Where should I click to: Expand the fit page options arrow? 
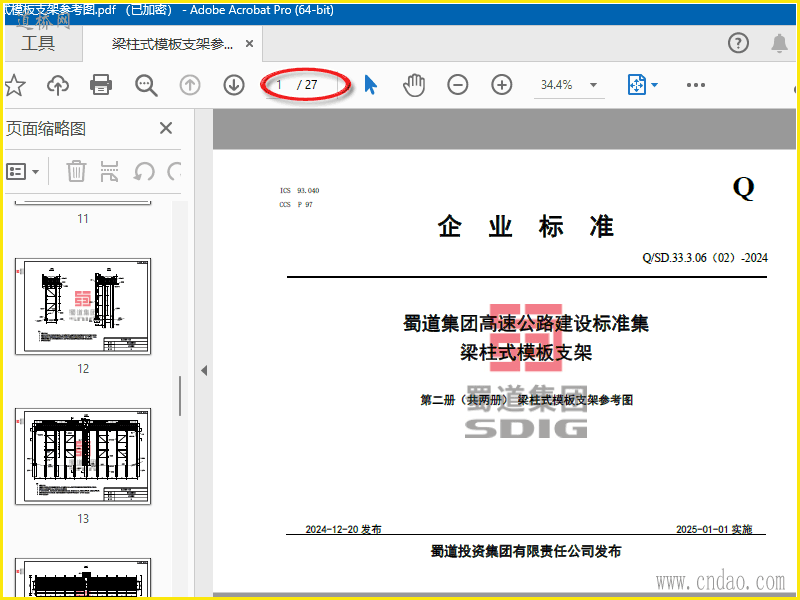point(655,85)
